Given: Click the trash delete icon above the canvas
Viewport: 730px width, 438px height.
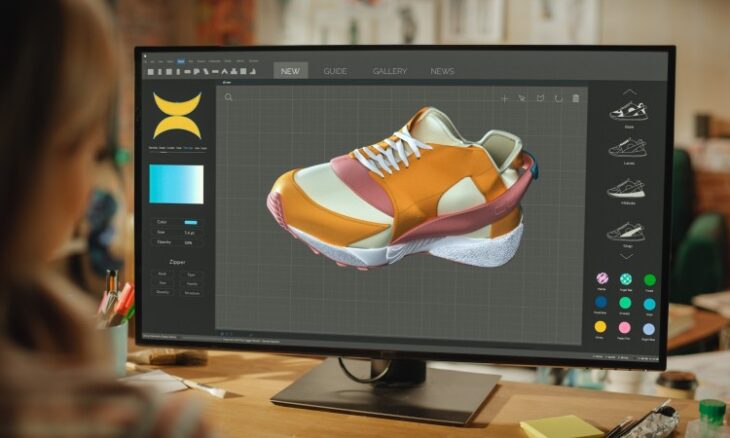Looking at the screenshot, I should [576, 98].
